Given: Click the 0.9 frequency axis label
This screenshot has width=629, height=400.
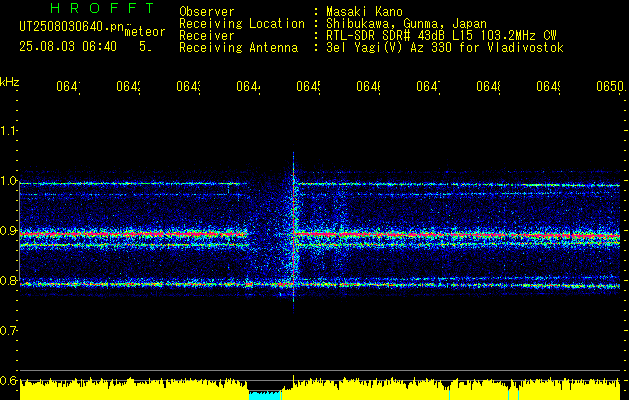Looking at the screenshot, I should pos(8,231).
